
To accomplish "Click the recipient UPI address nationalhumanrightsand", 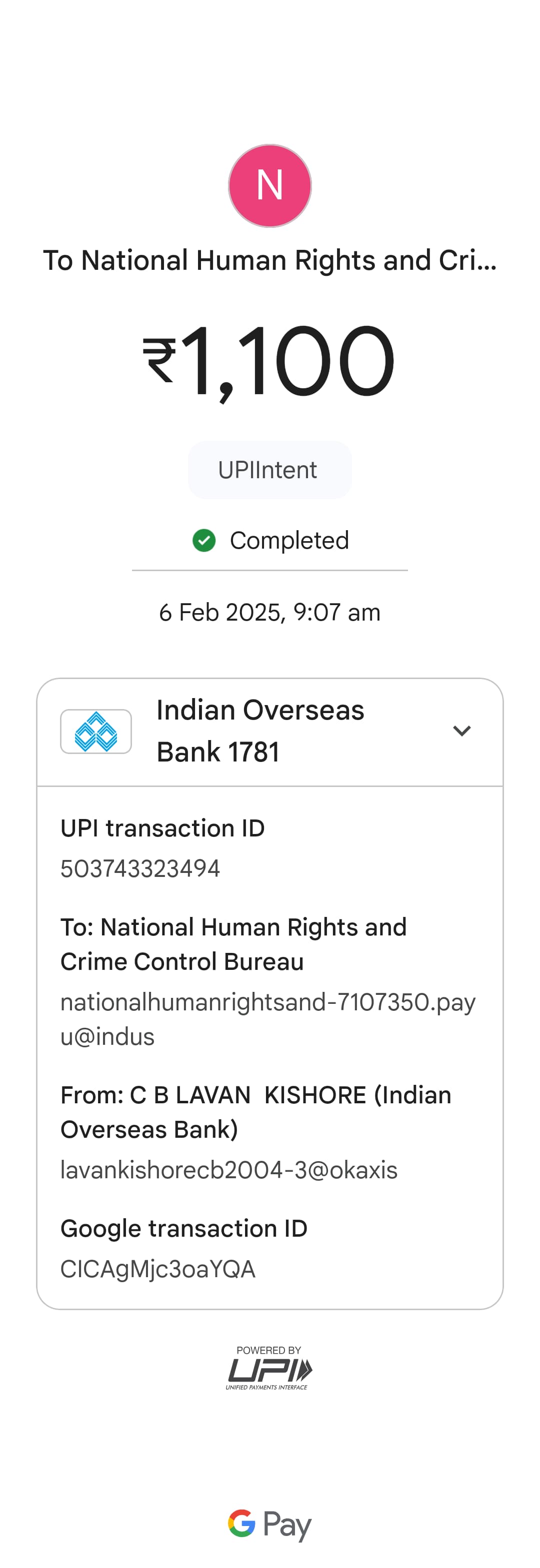I will pyautogui.click(x=268, y=1019).
